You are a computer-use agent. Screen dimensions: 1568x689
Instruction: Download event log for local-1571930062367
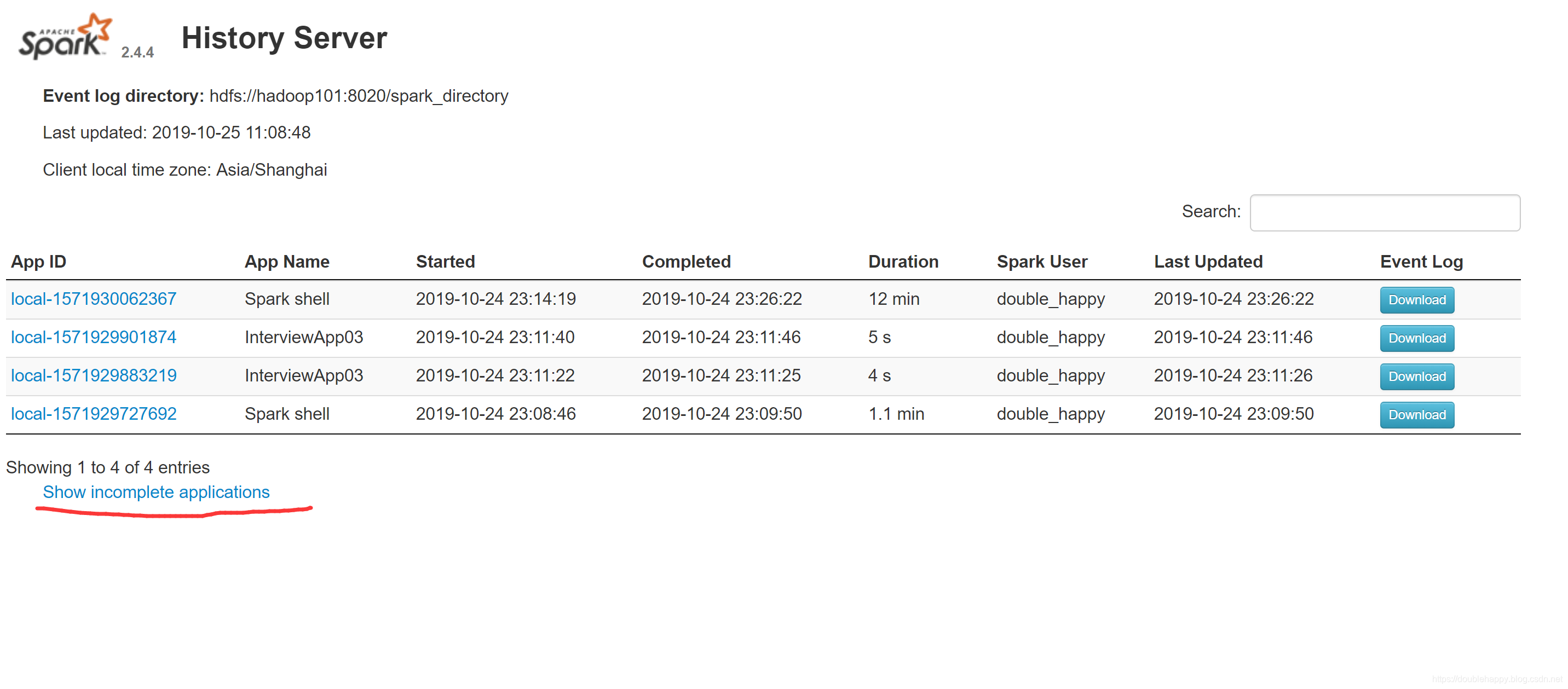1416,300
